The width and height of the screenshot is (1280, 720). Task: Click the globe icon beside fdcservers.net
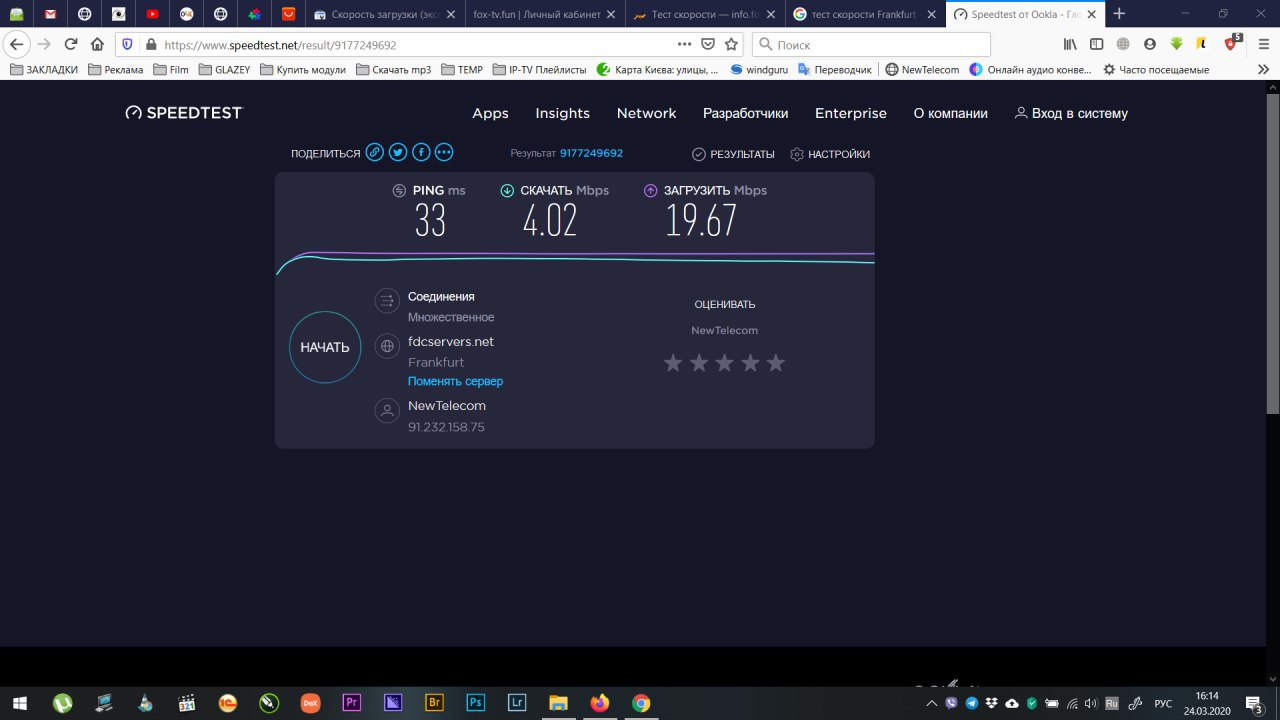point(387,346)
